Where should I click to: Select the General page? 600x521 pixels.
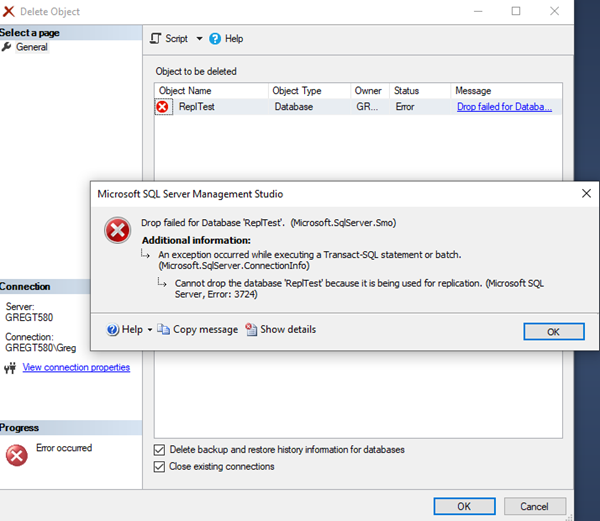[32, 47]
